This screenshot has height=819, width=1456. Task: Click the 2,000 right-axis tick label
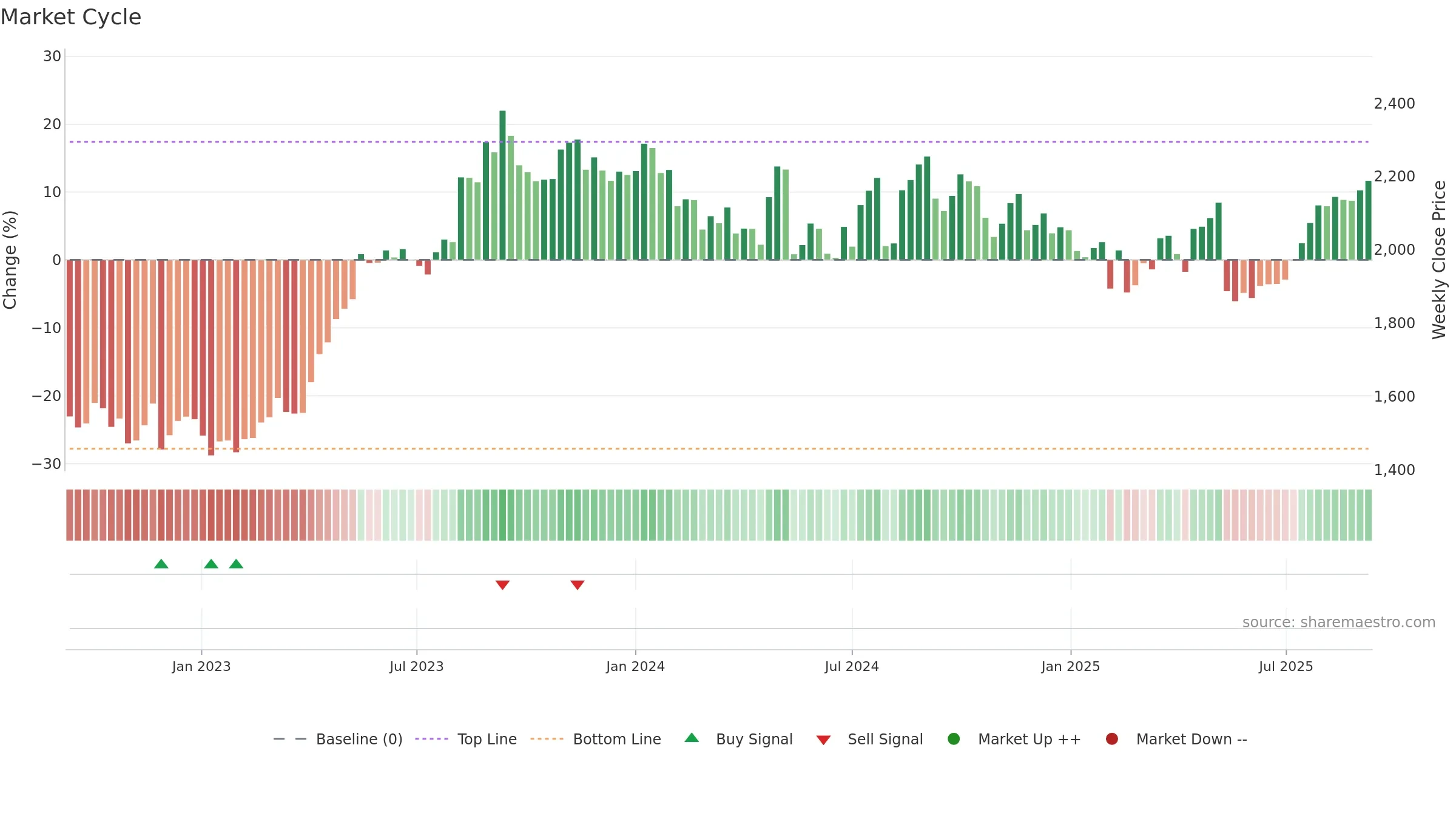(x=1394, y=250)
